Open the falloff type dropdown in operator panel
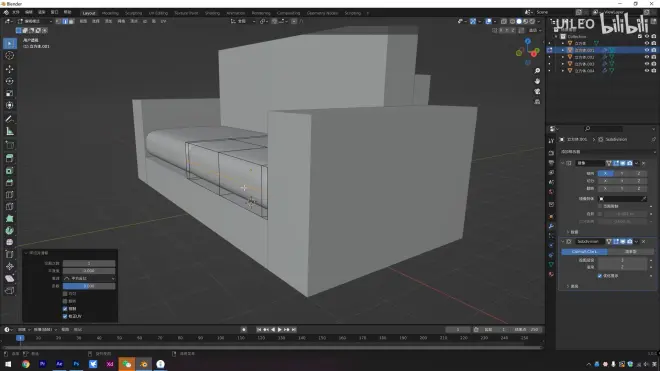 [89, 278]
